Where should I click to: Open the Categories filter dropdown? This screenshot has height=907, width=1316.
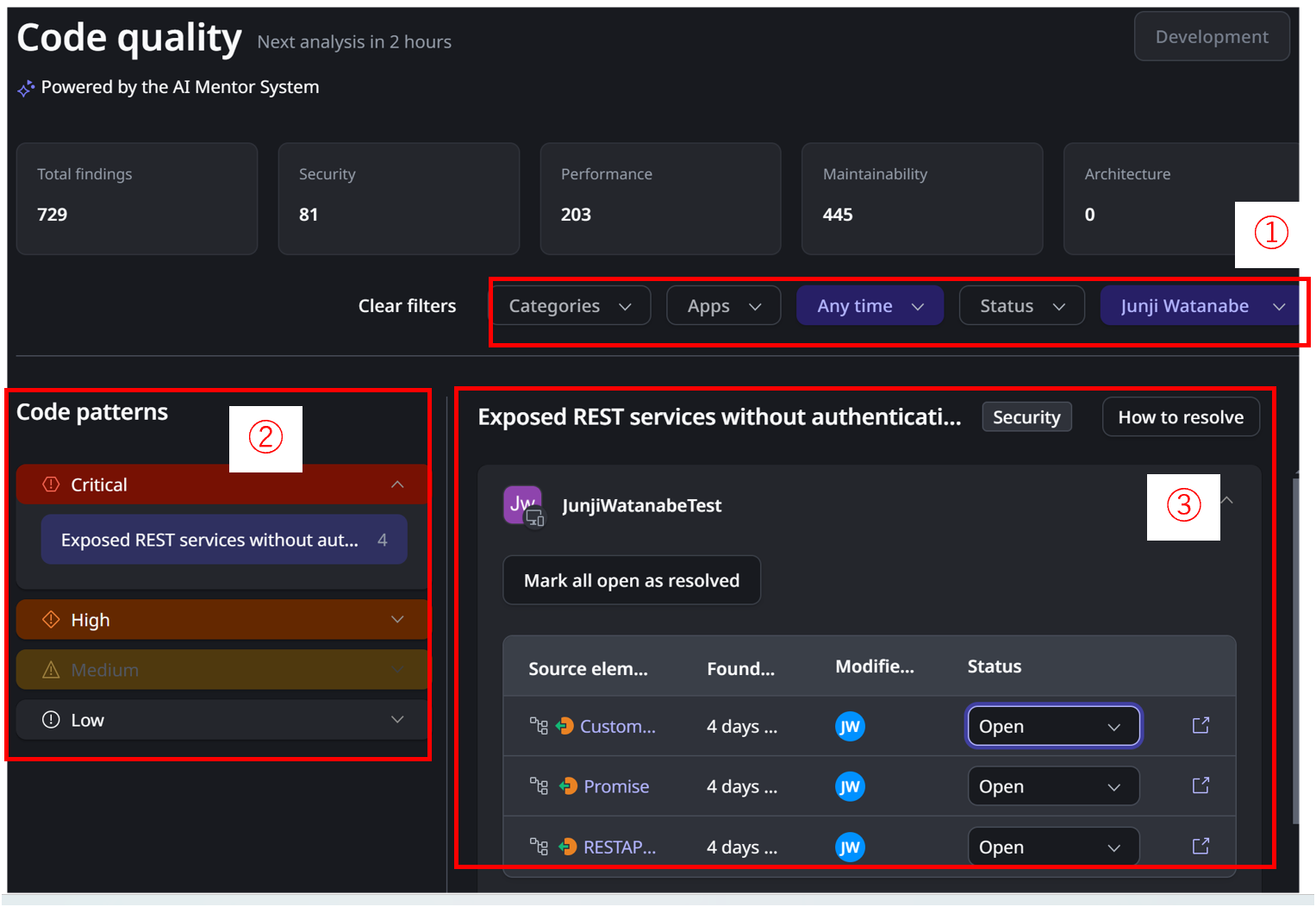[571, 305]
